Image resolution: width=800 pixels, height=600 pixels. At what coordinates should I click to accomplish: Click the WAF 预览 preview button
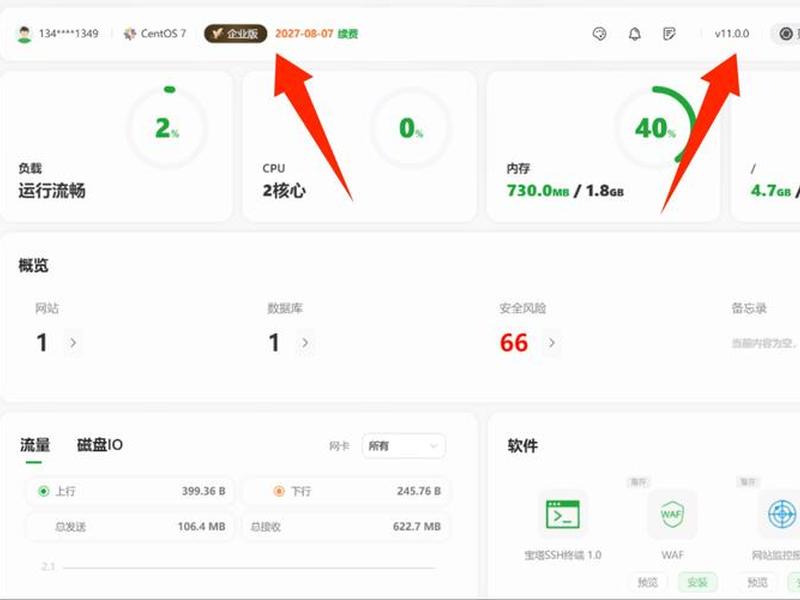click(648, 582)
